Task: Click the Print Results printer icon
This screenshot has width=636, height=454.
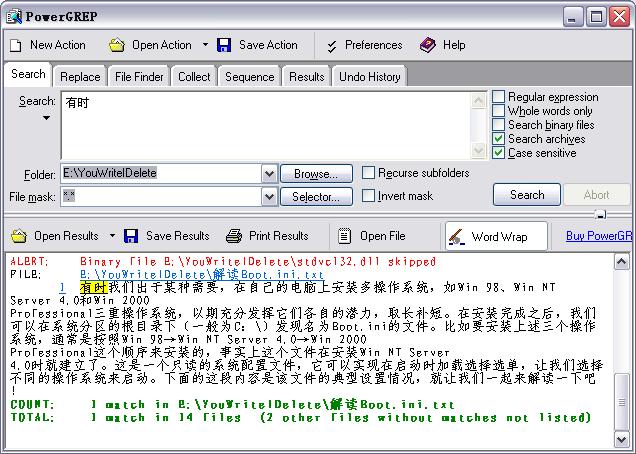Action: tap(234, 236)
